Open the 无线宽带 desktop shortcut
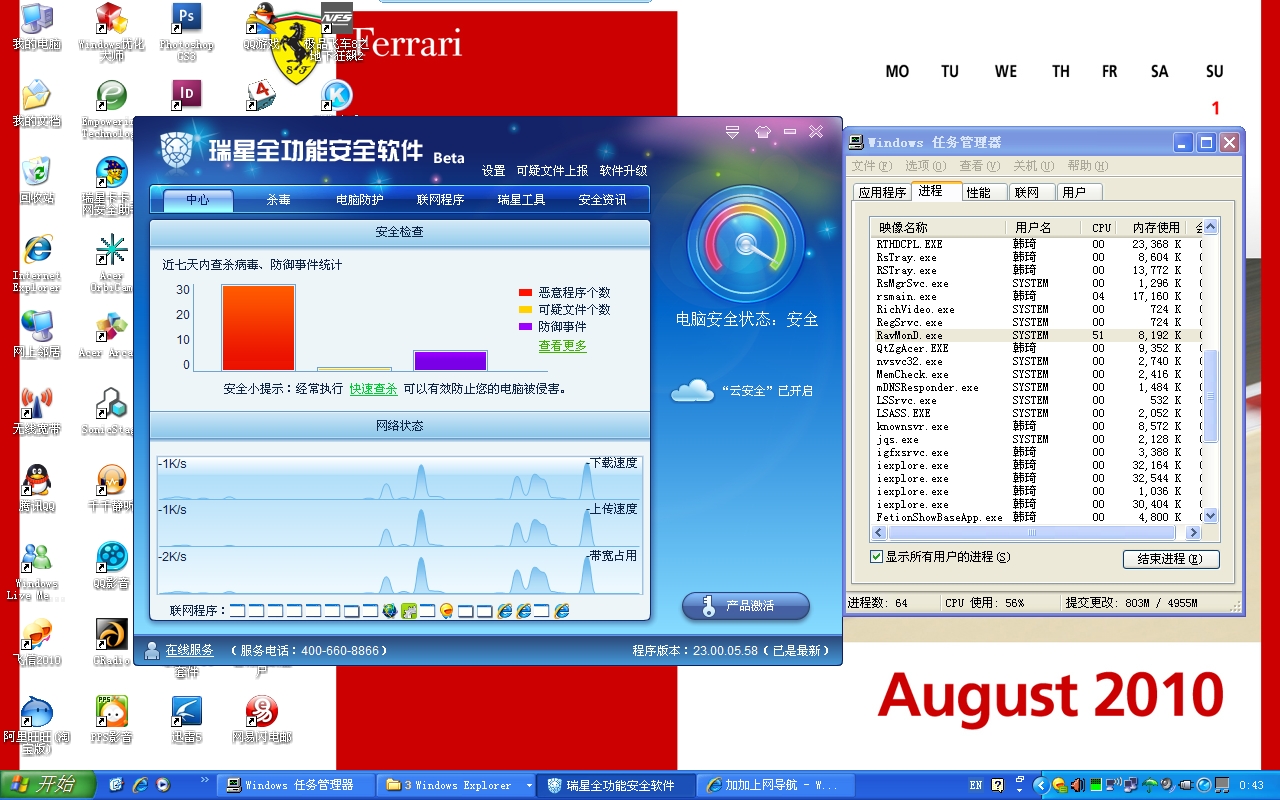The width and height of the screenshot is (1280, 800). point(36,409)
